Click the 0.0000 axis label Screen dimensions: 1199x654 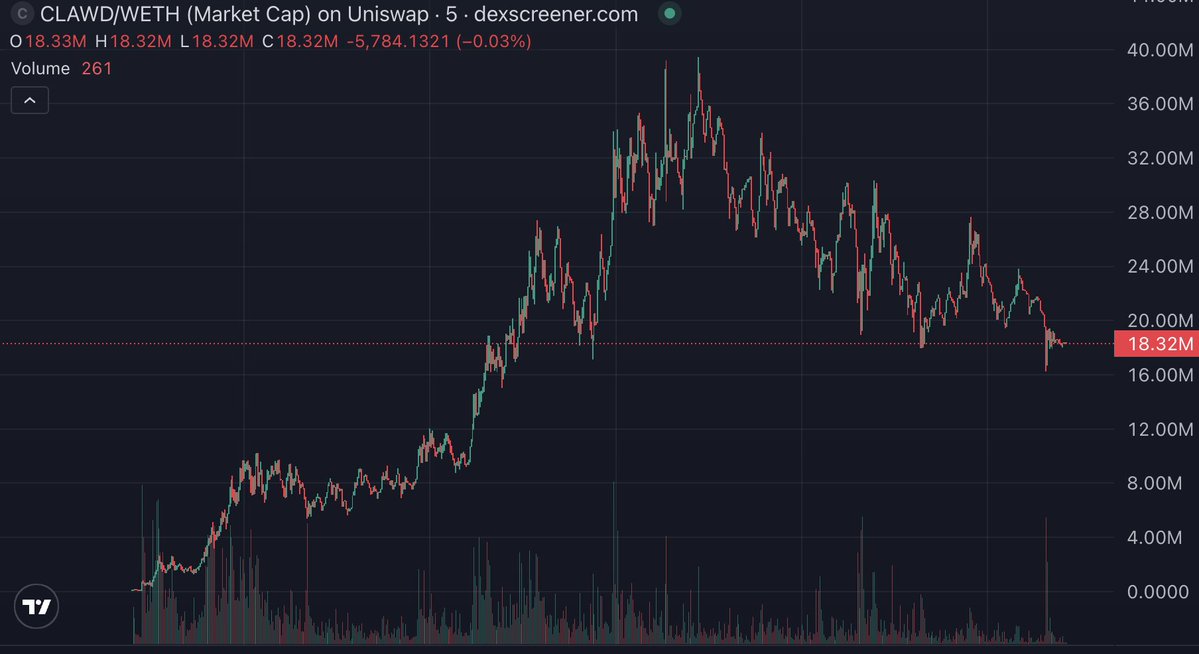[1158, 592]
